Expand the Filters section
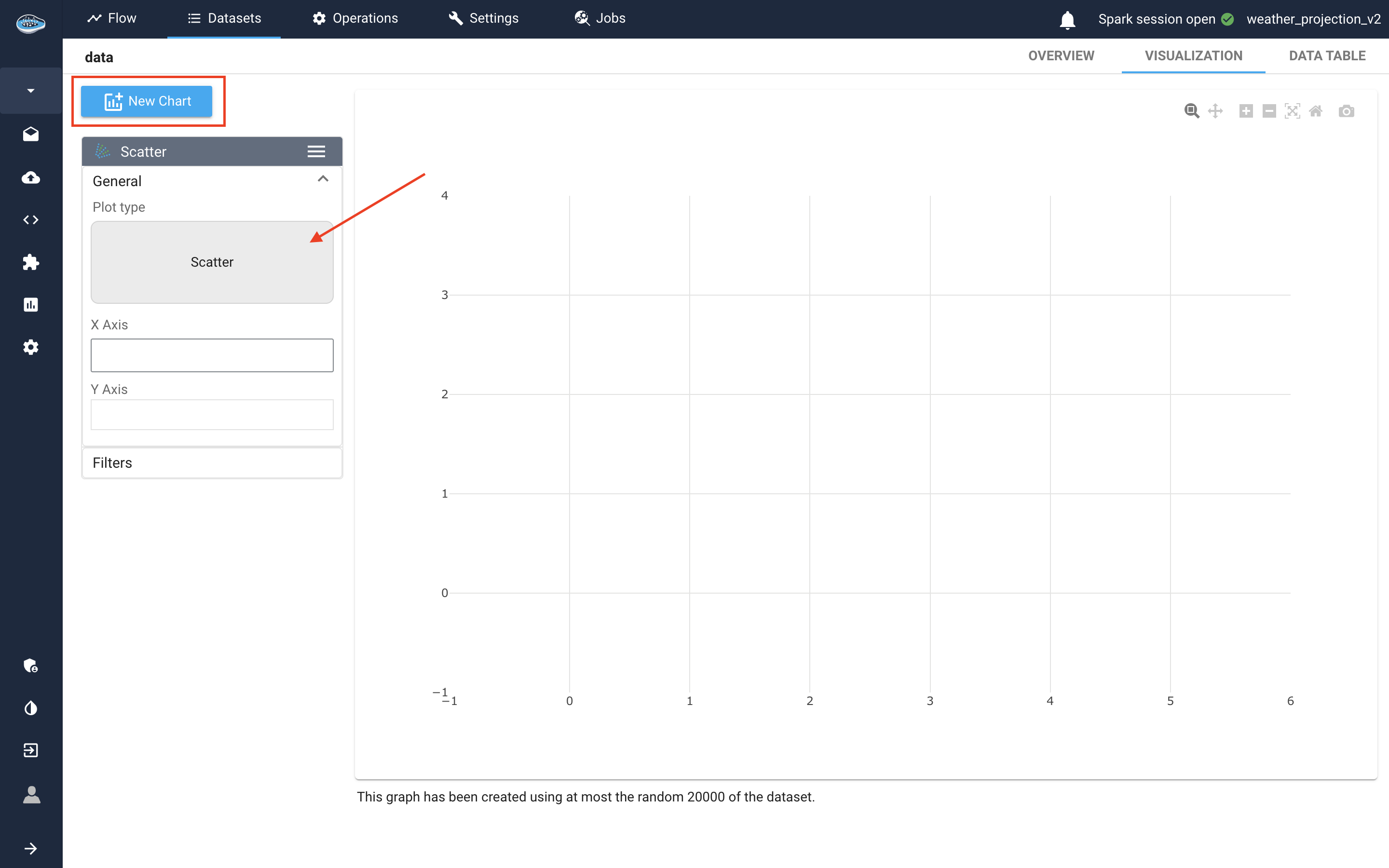1389x868 pixels. (x=212, y=463)
